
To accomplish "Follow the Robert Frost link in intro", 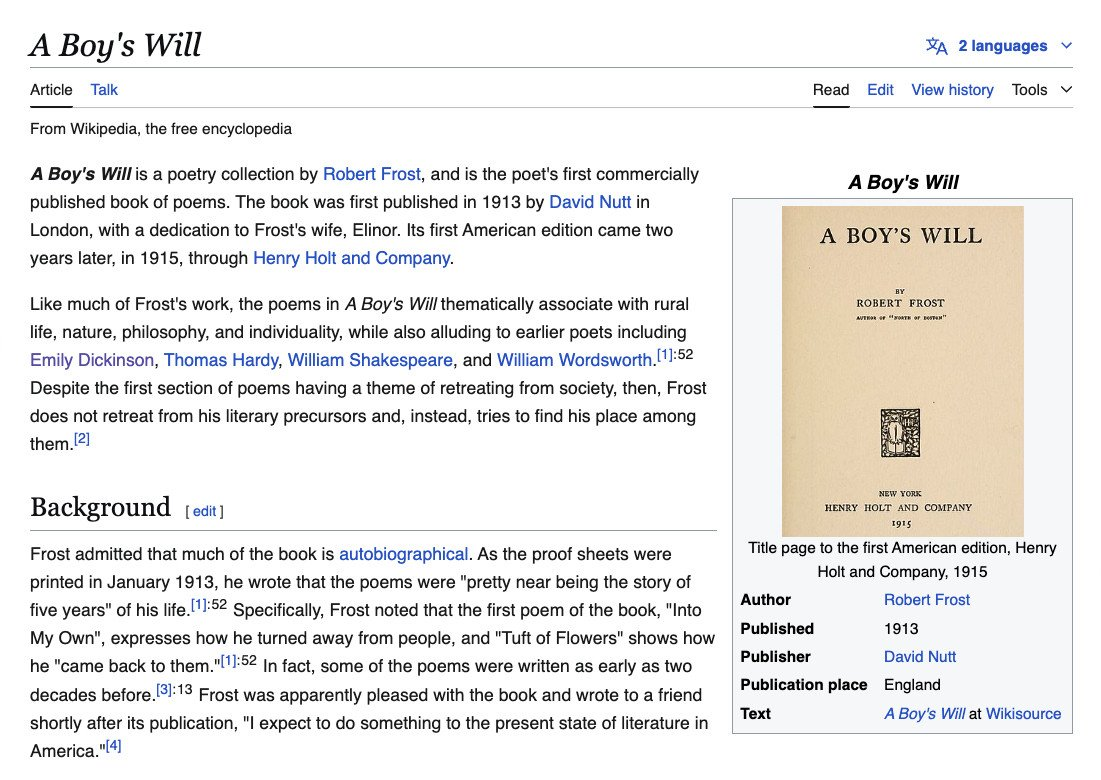I will (371, 174).
